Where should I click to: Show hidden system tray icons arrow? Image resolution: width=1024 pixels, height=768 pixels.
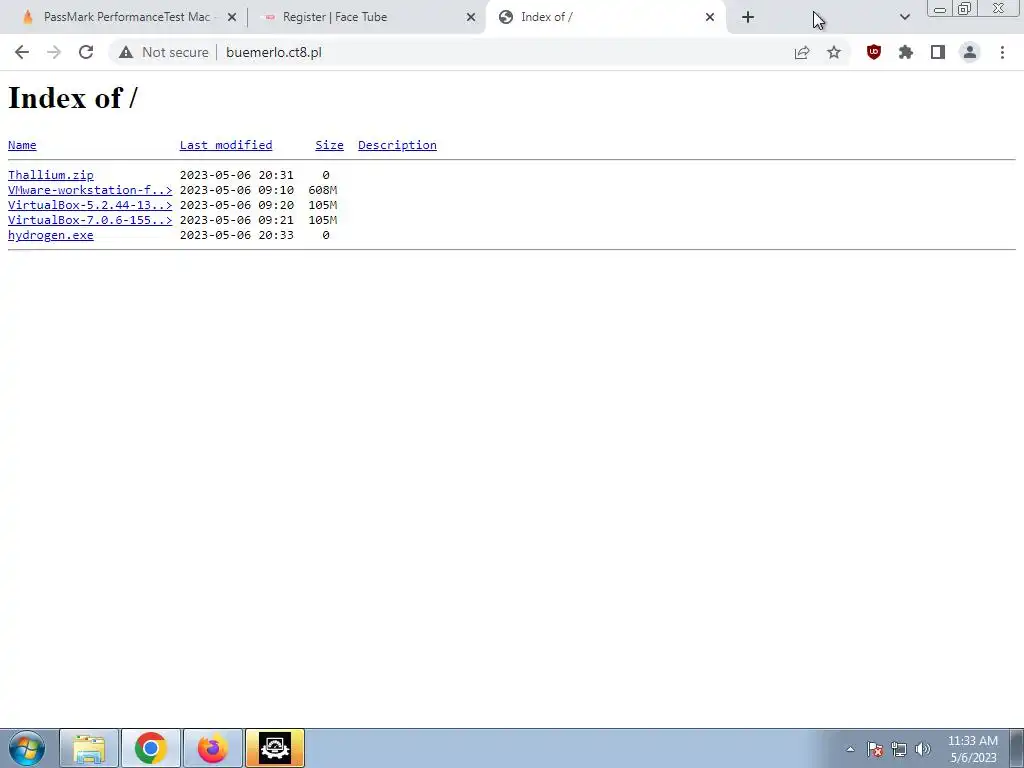click(850, 749)
